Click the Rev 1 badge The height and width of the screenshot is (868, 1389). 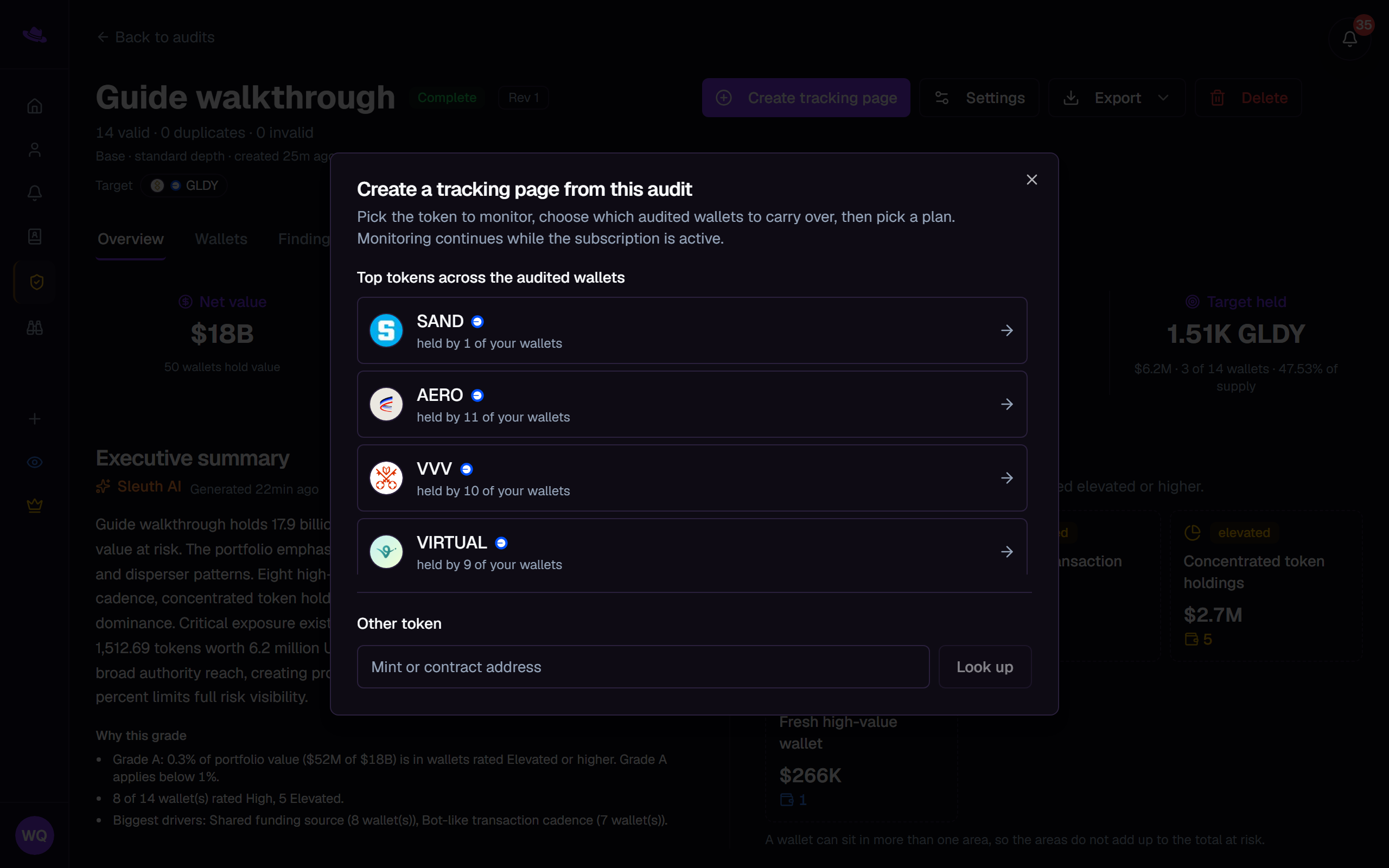[523, 98]
